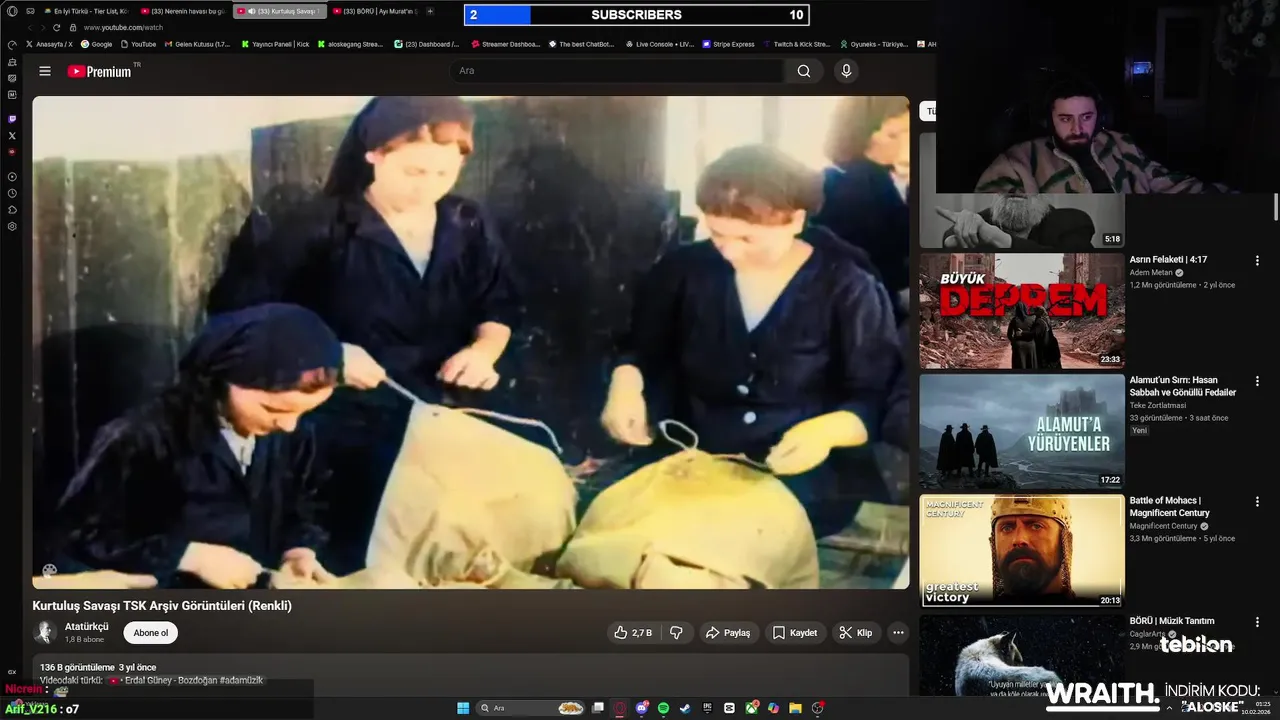The image size is (1280, 720).
Task: Open options for Battle of Mohacs video
Action: pyautogui.click(x=1257, y=501)
